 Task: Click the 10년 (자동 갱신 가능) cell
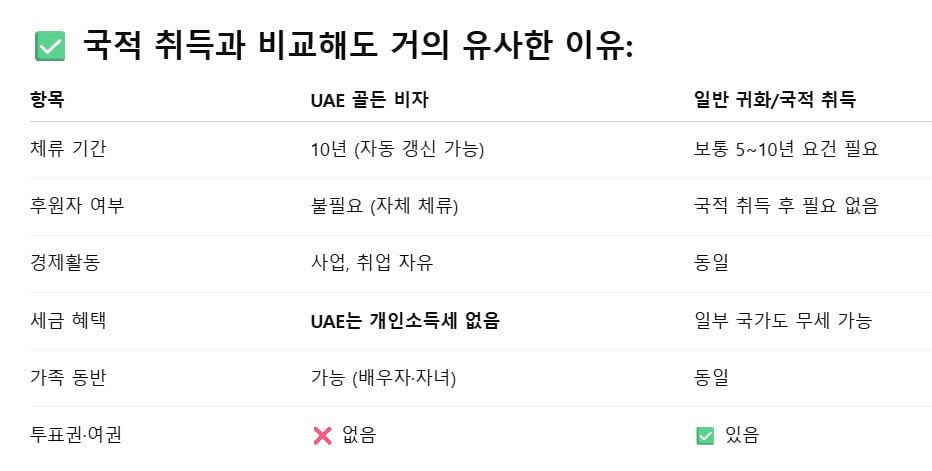tap(398, 149)
